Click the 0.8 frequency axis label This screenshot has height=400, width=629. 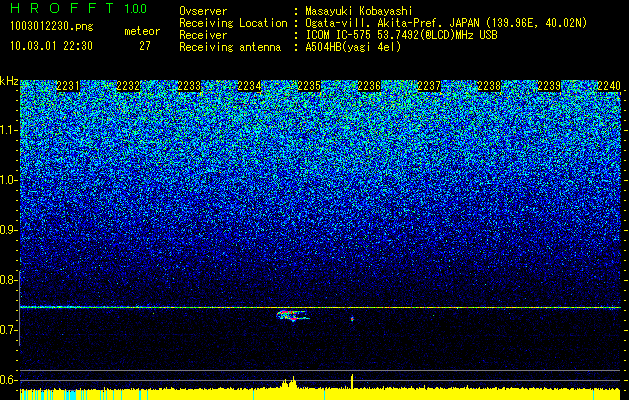[8, 280]
